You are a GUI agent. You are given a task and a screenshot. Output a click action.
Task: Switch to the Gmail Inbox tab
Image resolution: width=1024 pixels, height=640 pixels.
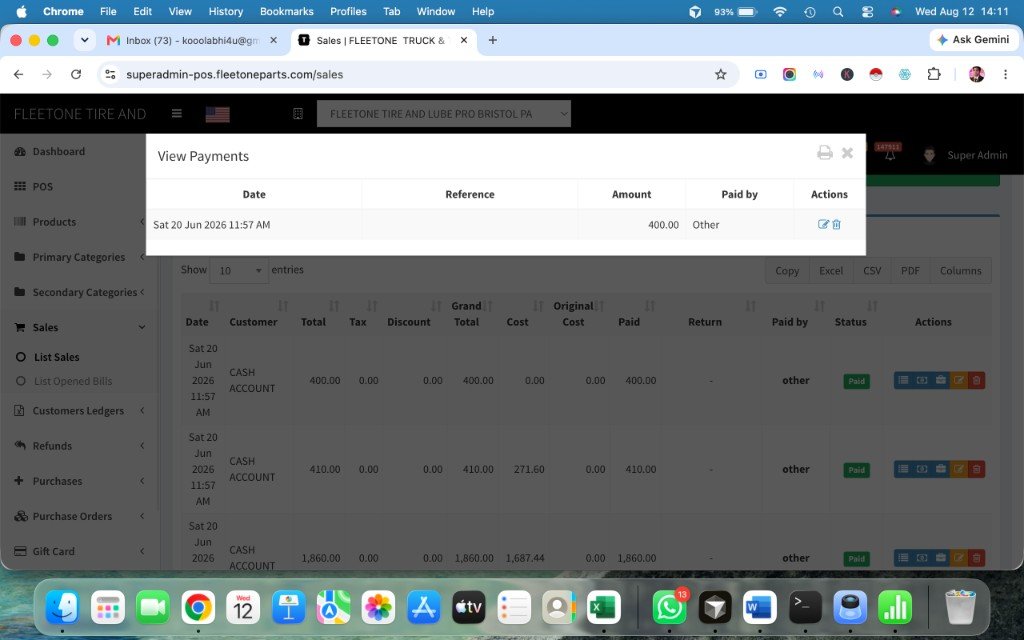(x=192, y=40)
